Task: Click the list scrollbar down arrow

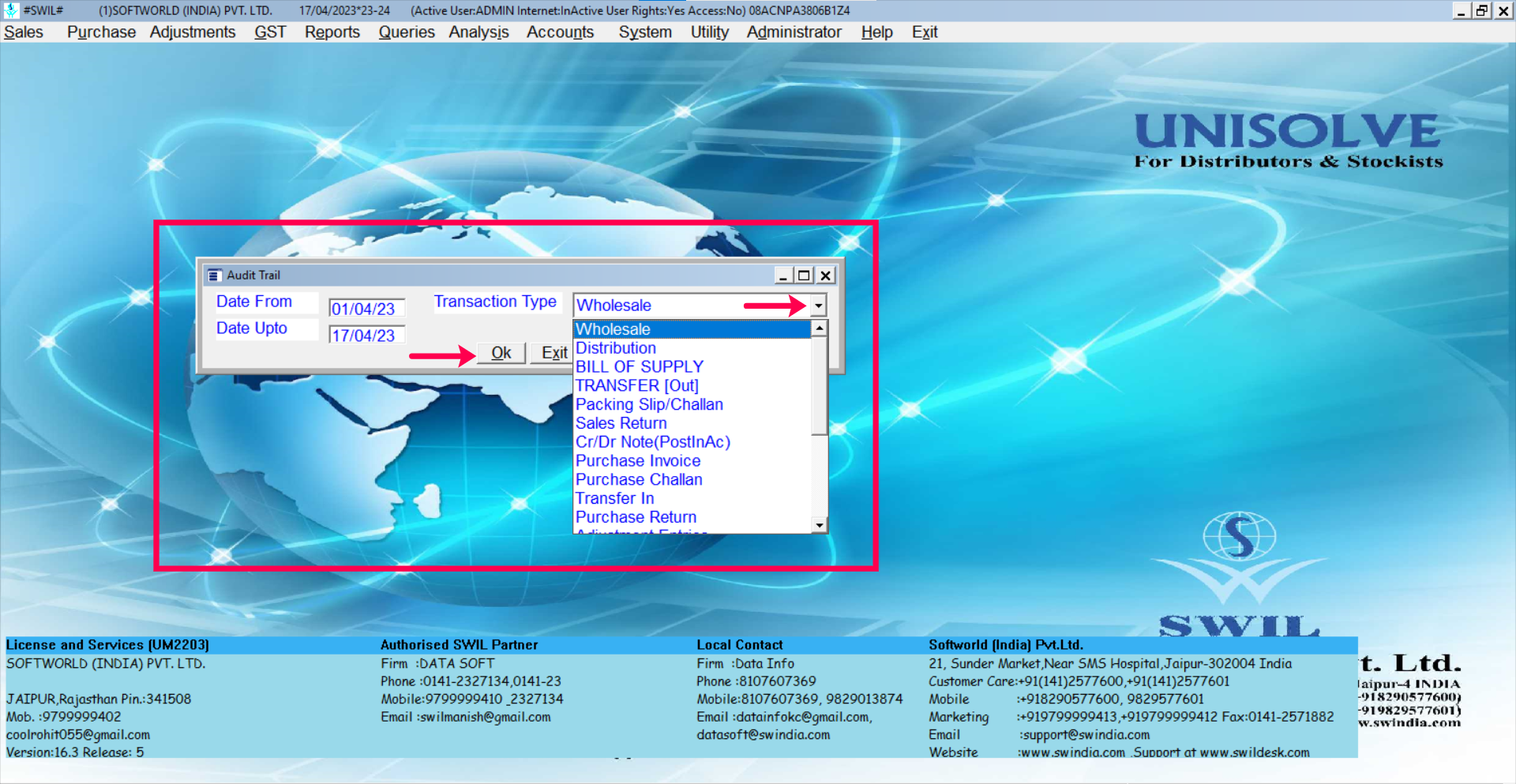Action: pos(820,525)
